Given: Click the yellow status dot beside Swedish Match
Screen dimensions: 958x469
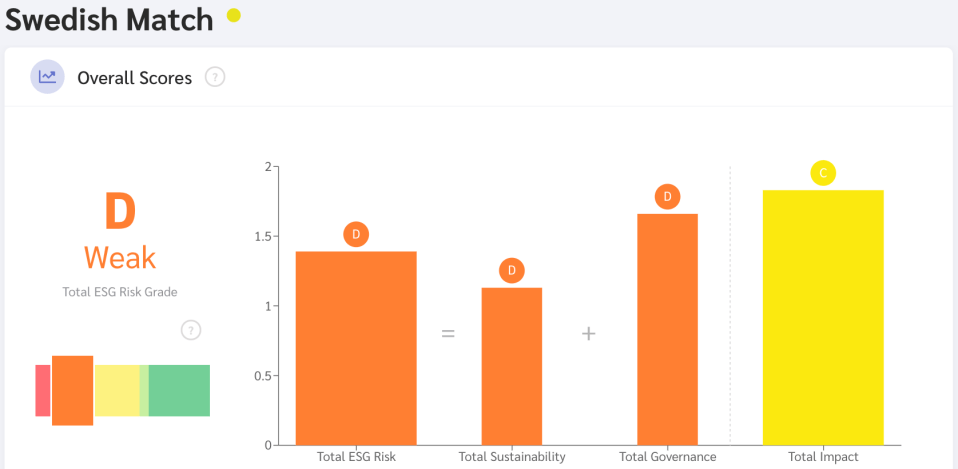Looking at the screenshot, I should (x=234, y=15).
